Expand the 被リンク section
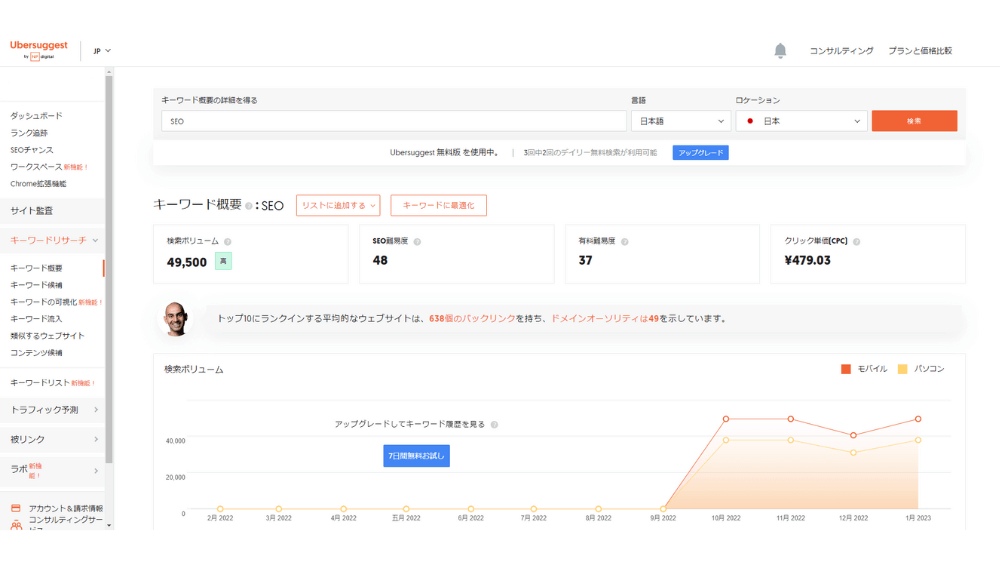The height and width of the screenshot is (563, 1000). pos(53,439)
